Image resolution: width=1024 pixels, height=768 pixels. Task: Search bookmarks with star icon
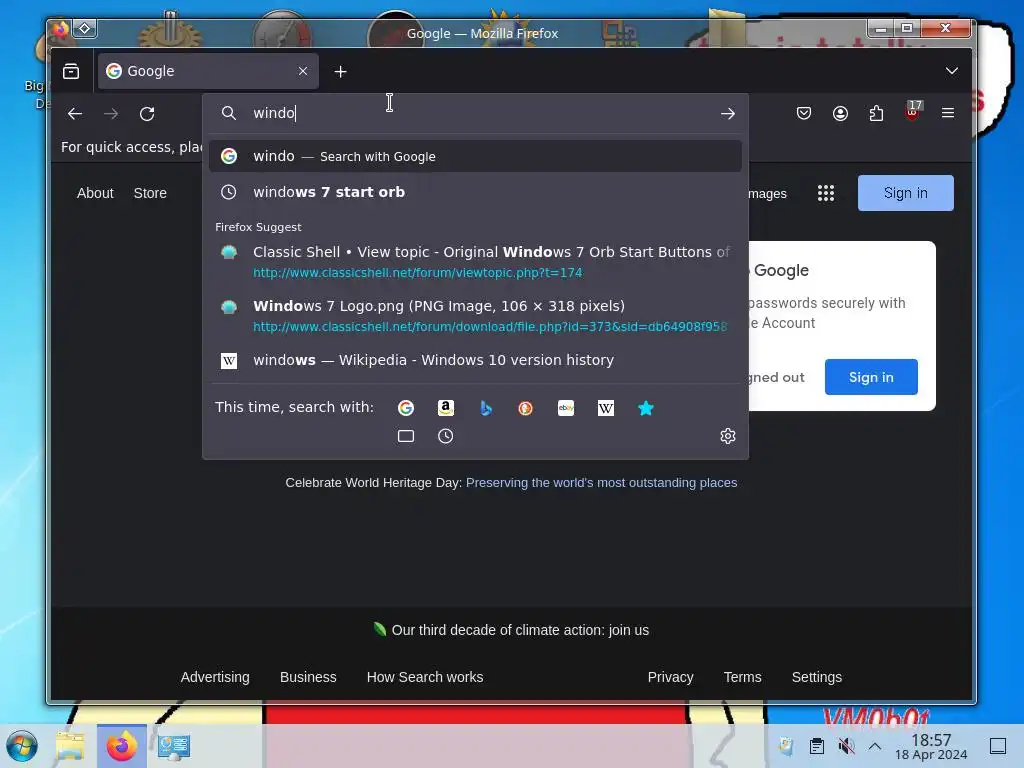[x=645, y=408]
